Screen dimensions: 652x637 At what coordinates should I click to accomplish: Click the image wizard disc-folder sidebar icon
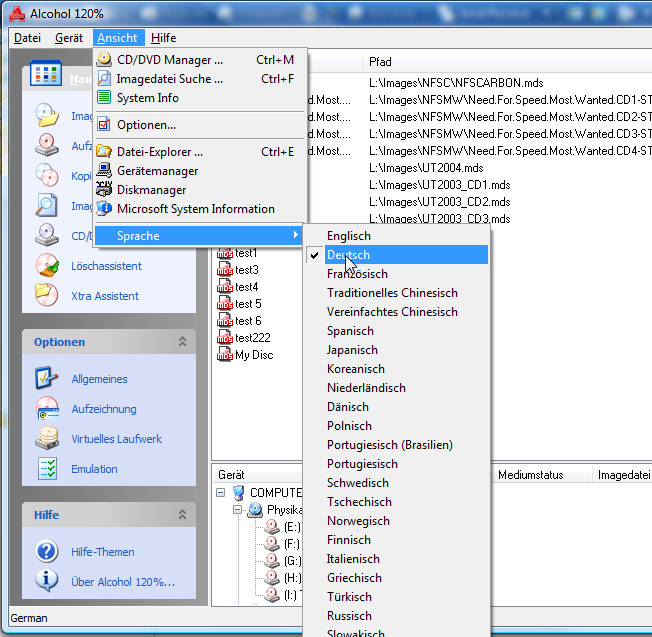coord(47,115)
